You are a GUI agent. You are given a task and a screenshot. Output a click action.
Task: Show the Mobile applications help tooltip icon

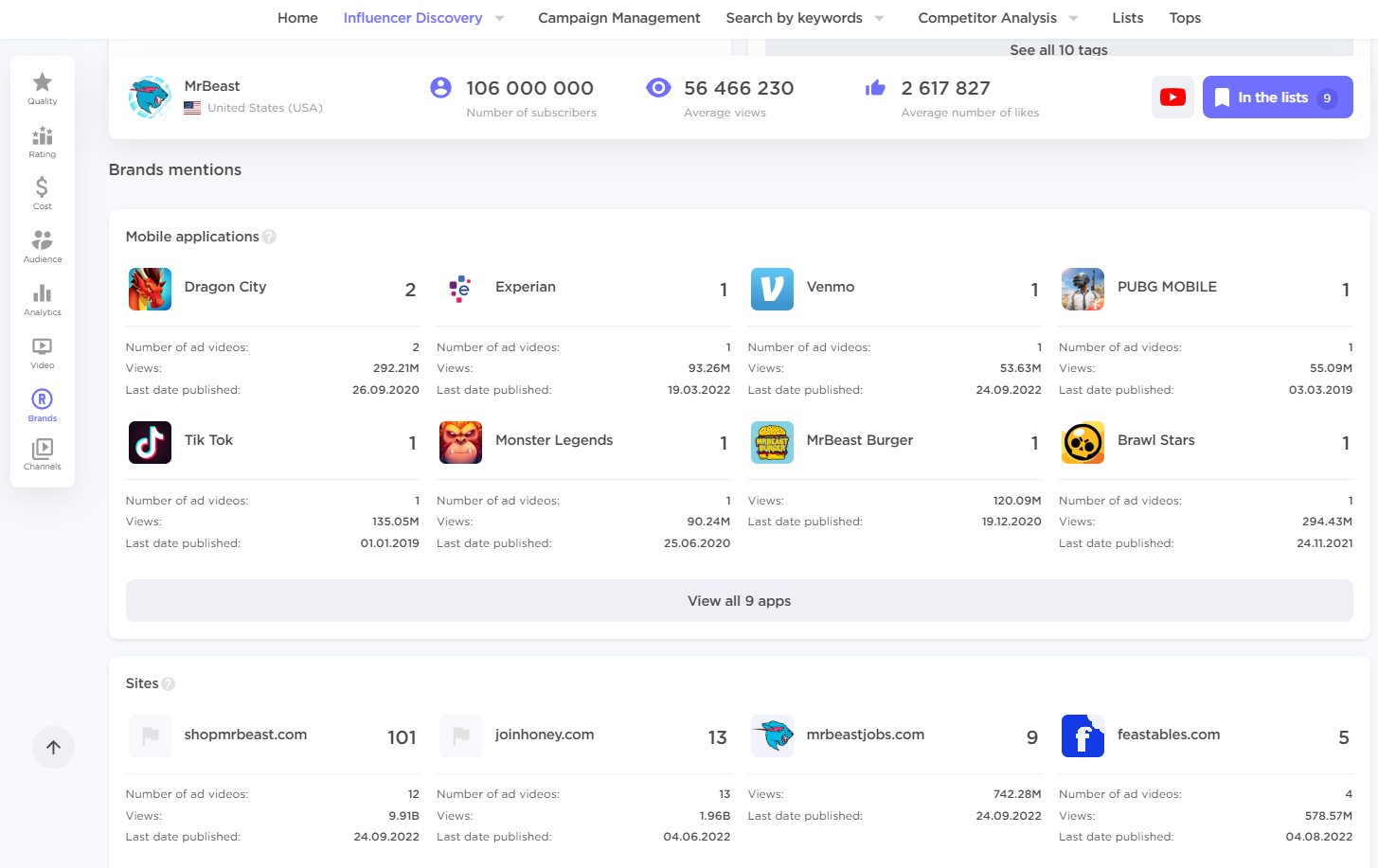[x=269, y=237]
